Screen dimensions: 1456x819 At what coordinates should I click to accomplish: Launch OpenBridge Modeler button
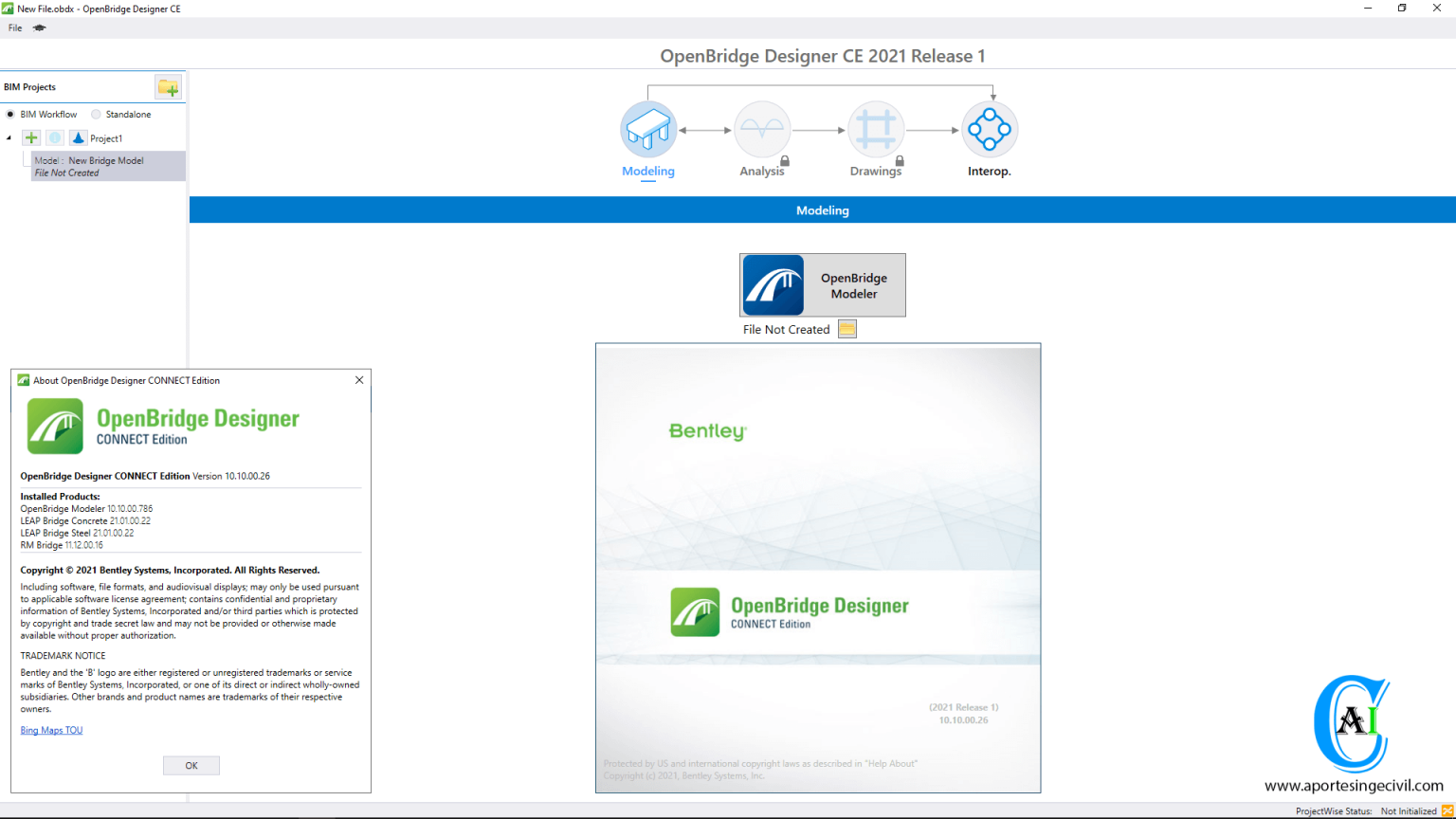(x=822, y=285)
